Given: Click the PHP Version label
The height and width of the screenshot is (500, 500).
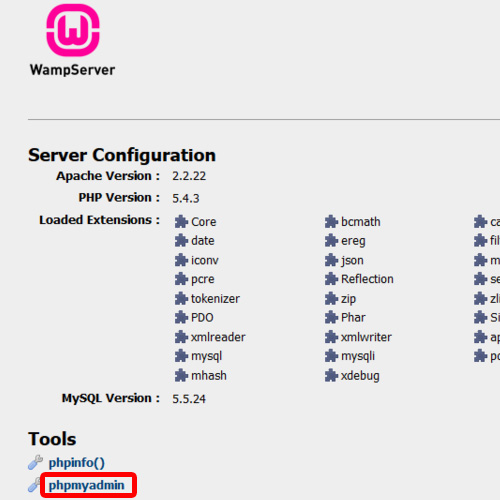Looking at the screenshot, I should pos(119,198).
